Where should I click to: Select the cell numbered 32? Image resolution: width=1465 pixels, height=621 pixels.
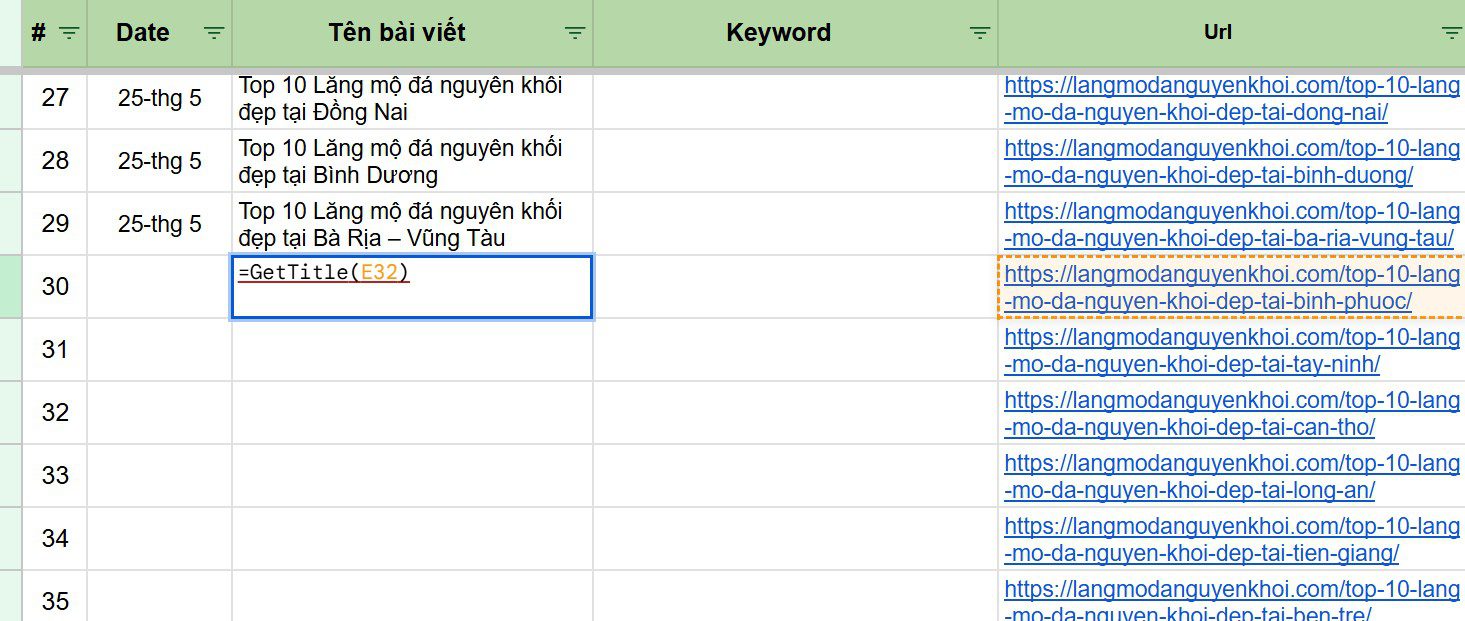[54, 413]
